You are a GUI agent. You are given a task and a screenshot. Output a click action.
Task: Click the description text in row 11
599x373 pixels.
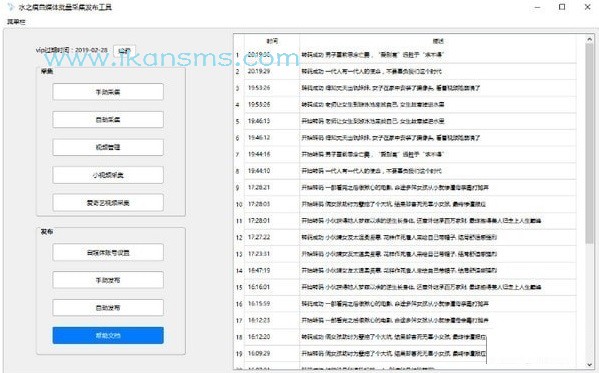point(421,221)
